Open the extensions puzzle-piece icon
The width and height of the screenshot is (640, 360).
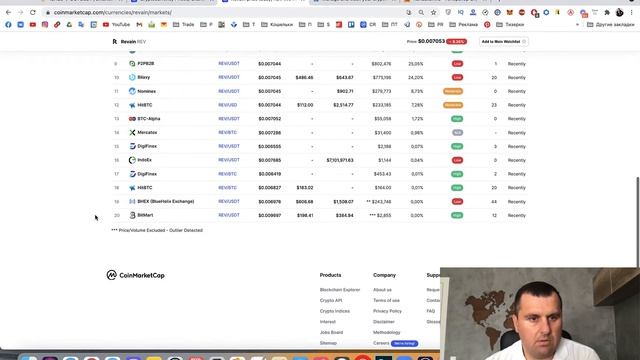pyautogui.click(x=607, y=13)
